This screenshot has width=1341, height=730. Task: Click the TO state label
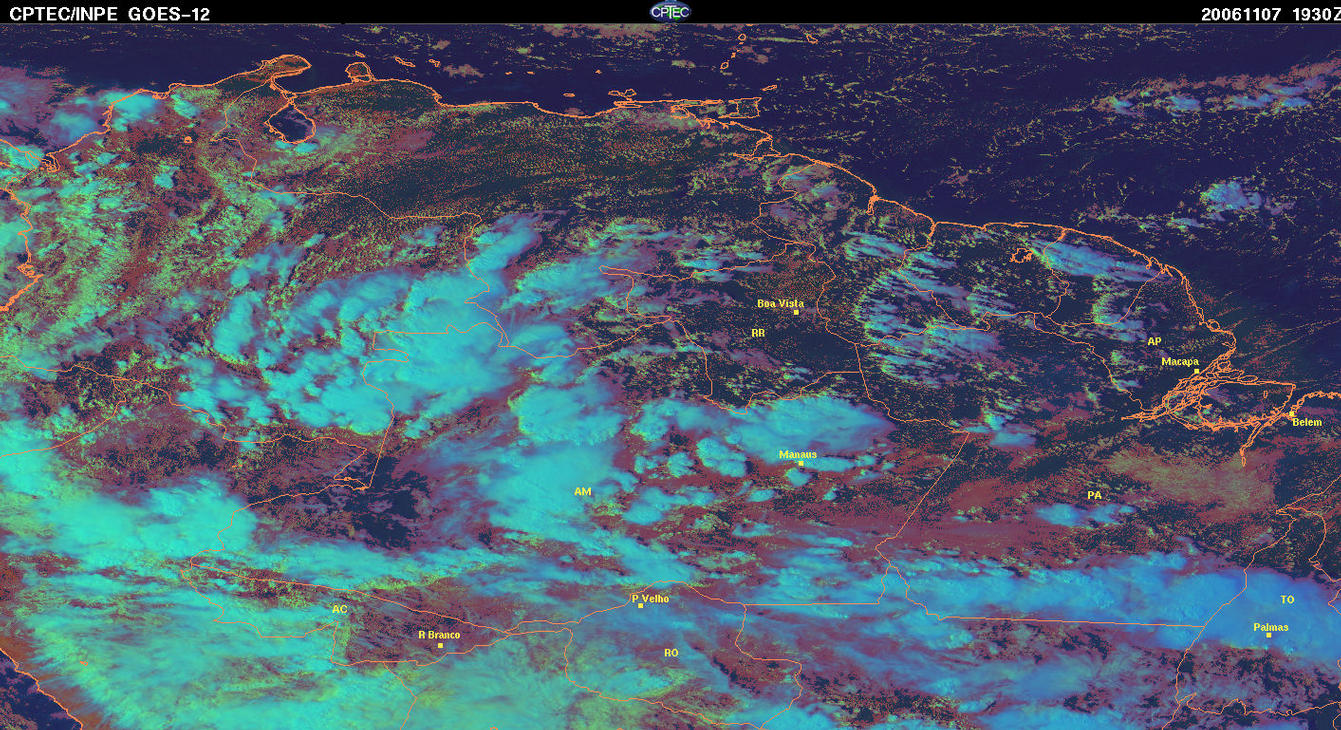(x=1287, y=600)
